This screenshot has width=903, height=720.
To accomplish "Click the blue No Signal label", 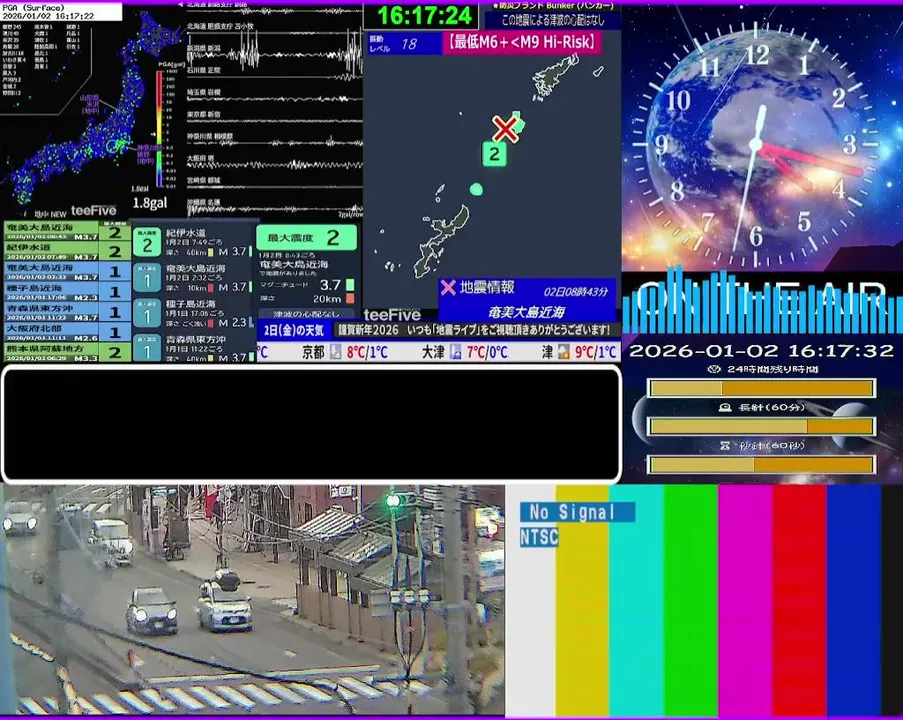I will (x=578, y=511).
